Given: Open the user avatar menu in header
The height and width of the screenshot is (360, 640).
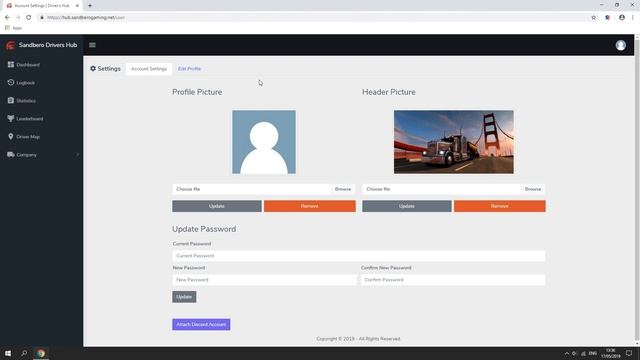Looking at the screenshot, I should 620,45.
